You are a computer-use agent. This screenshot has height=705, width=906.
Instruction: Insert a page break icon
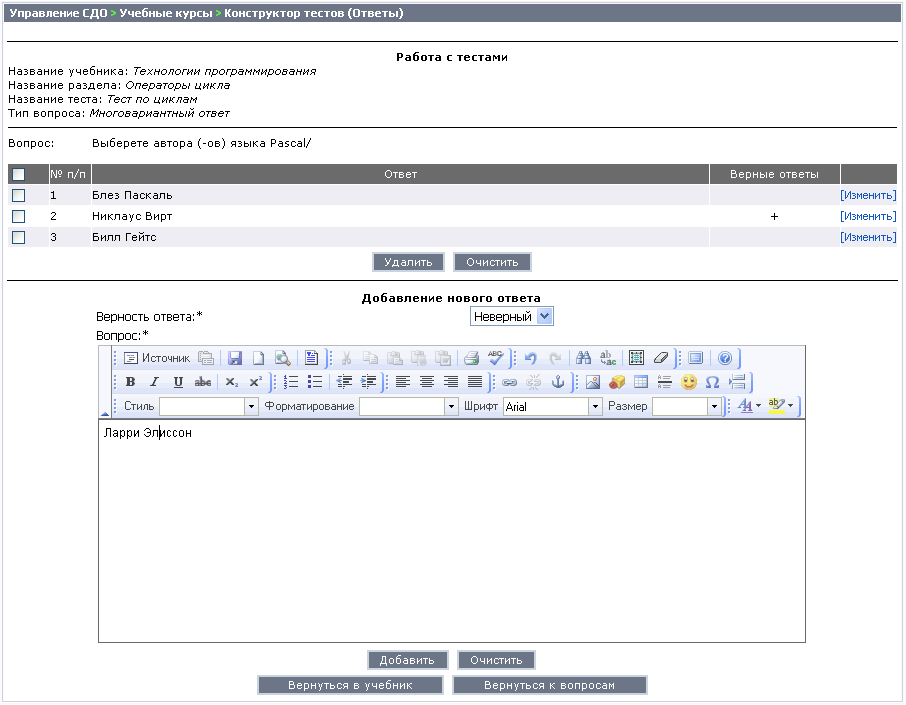click(x=737, y=382)
